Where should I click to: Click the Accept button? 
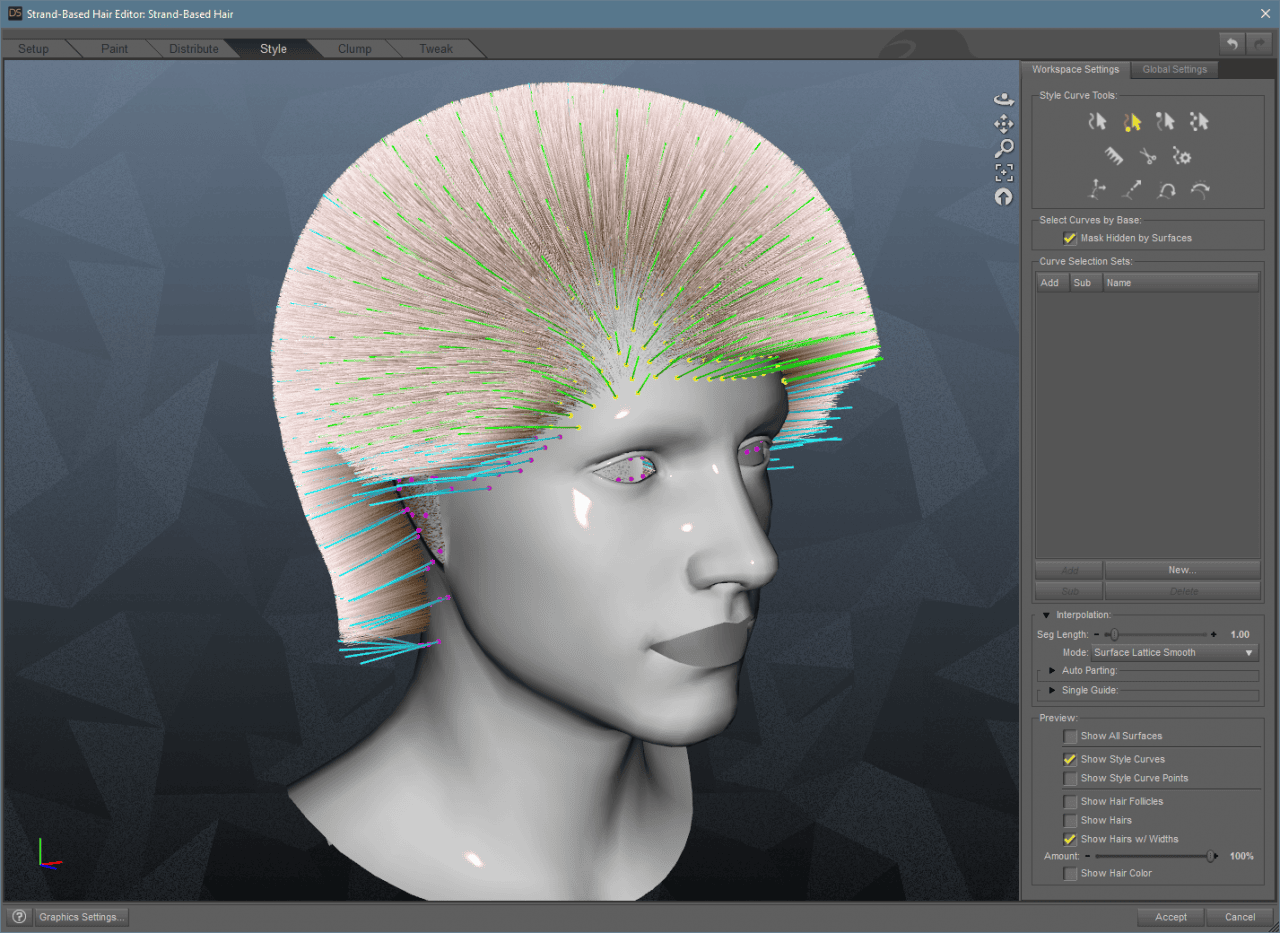point(1170,917)
